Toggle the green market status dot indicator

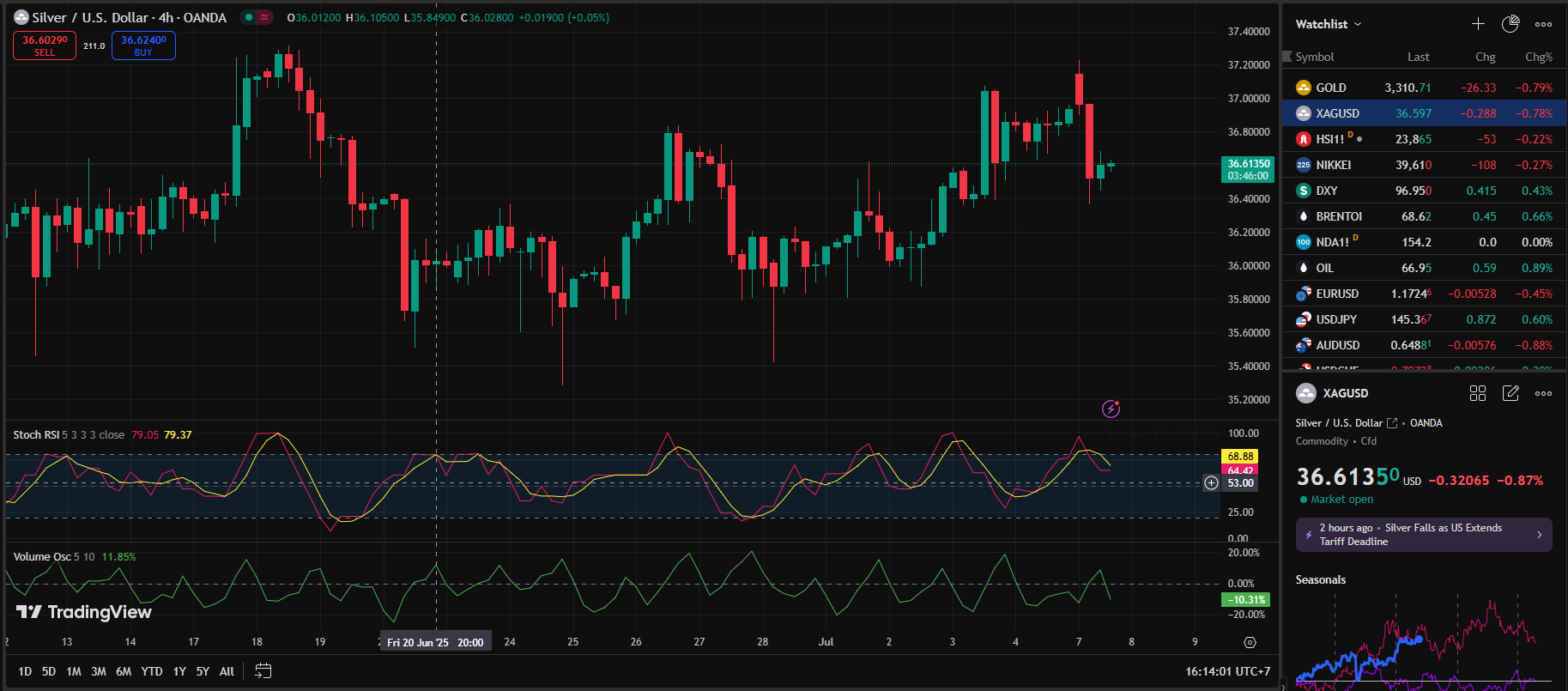point(247,17)
